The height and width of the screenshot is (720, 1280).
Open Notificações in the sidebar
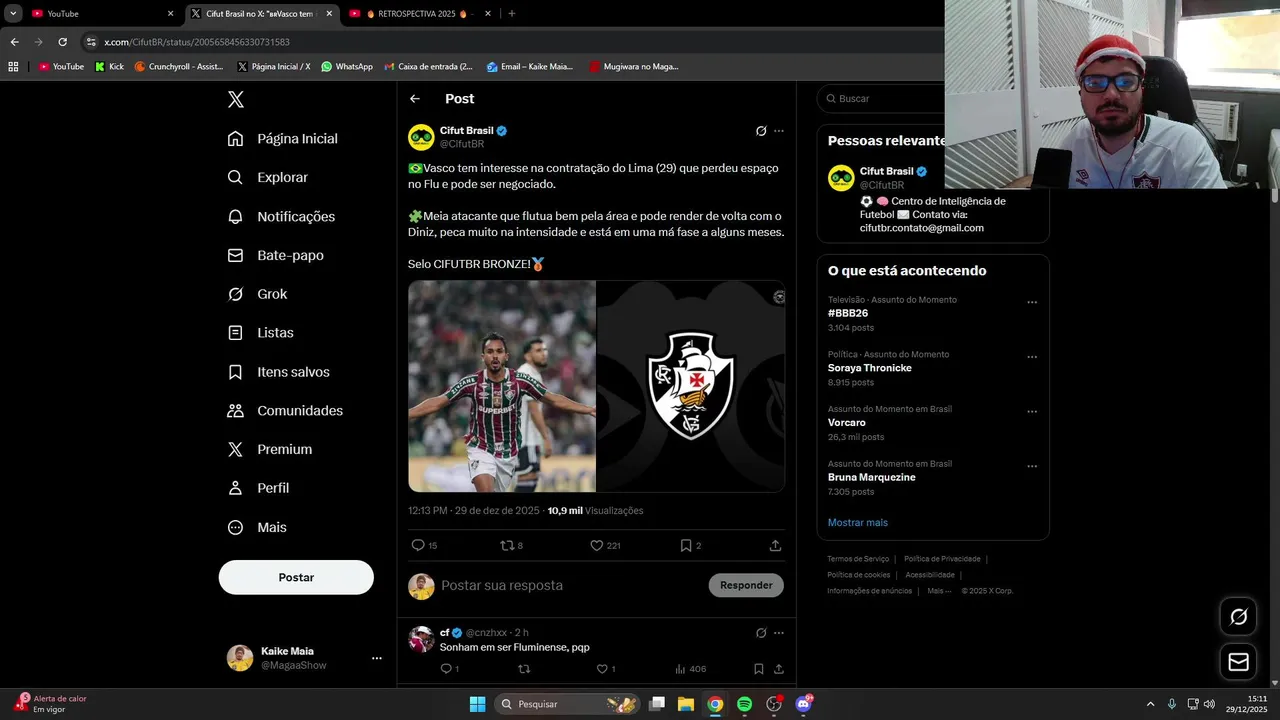point(281,216)
